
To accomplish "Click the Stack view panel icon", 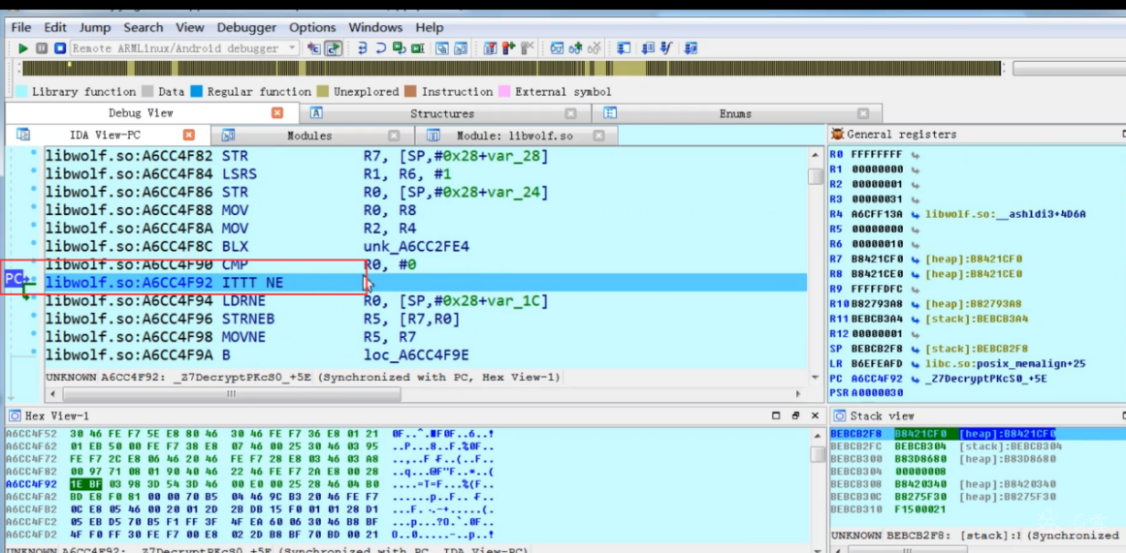I will pos(839,416).
